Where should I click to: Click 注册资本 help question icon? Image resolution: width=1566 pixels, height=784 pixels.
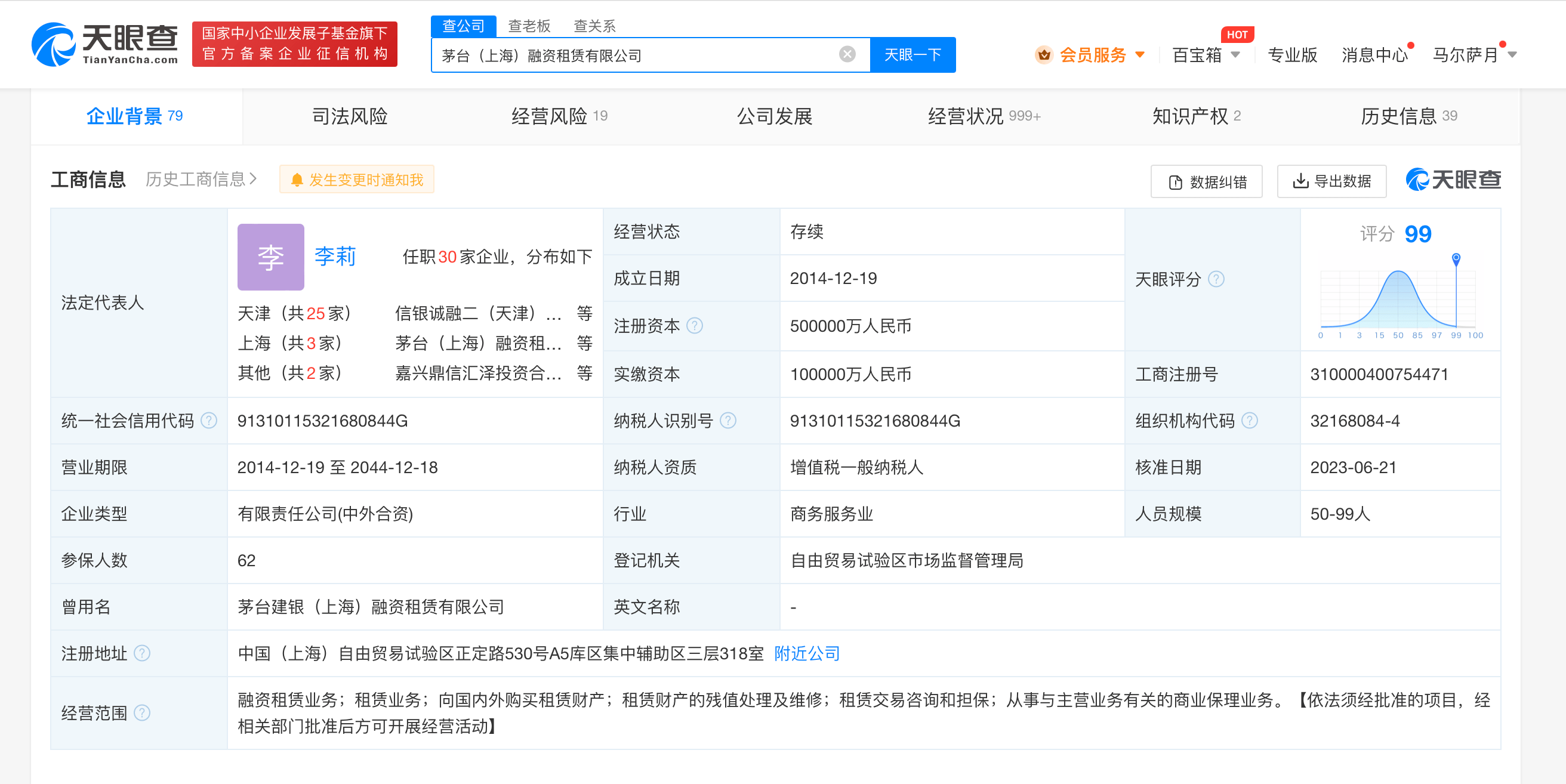[694, 326]
